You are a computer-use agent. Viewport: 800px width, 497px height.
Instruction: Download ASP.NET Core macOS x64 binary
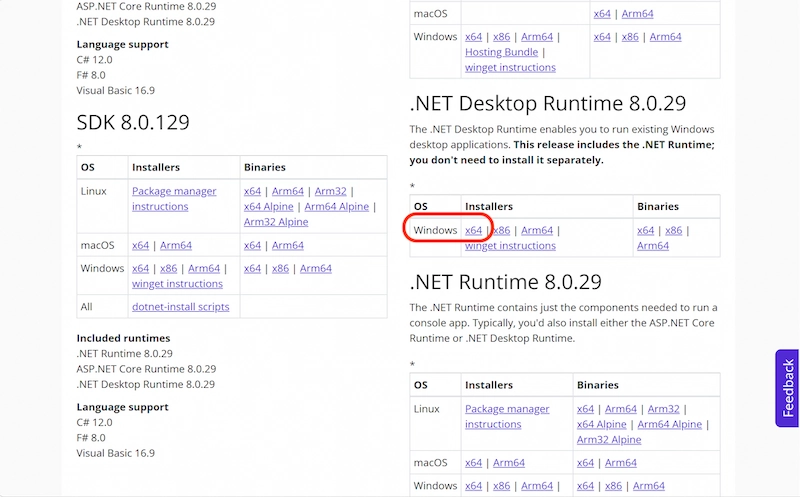click(602, 14)
